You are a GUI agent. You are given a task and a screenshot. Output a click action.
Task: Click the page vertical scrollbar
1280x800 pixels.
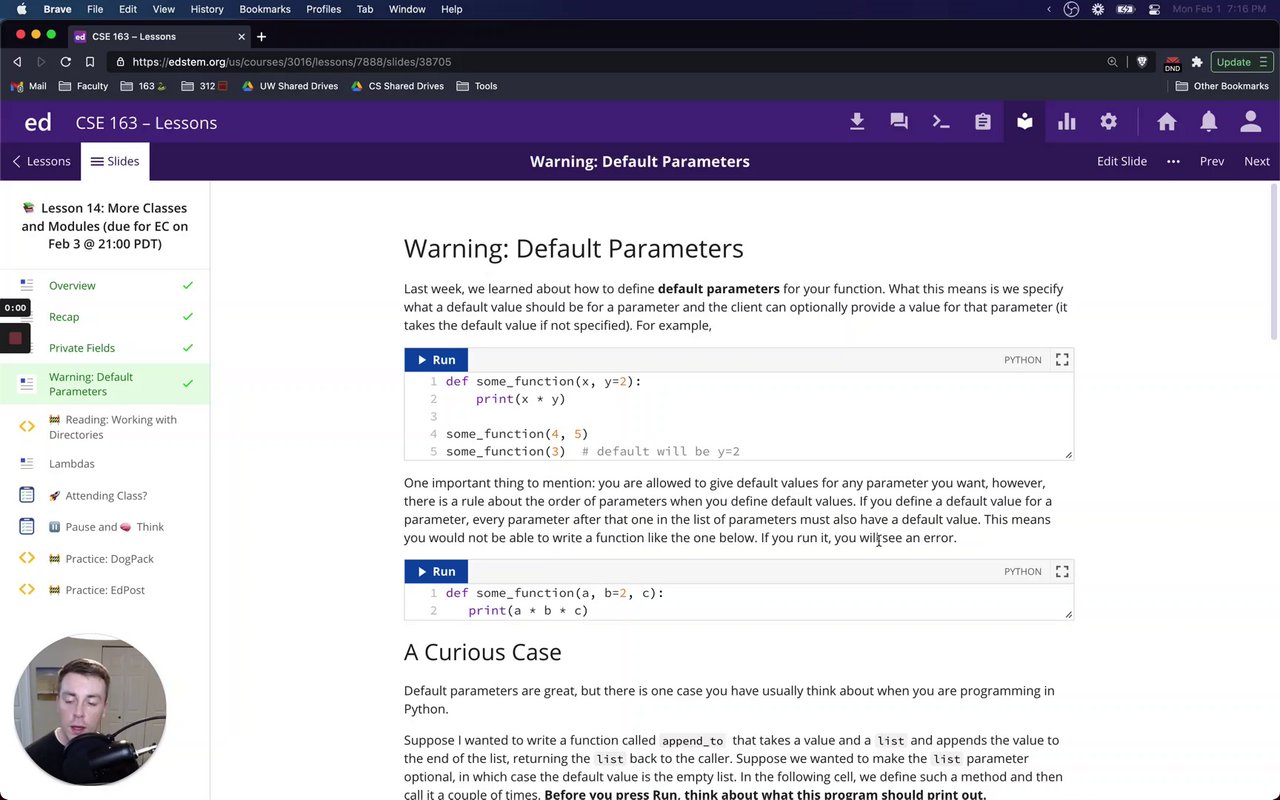pyautogui.click(x=1274, y=262)
